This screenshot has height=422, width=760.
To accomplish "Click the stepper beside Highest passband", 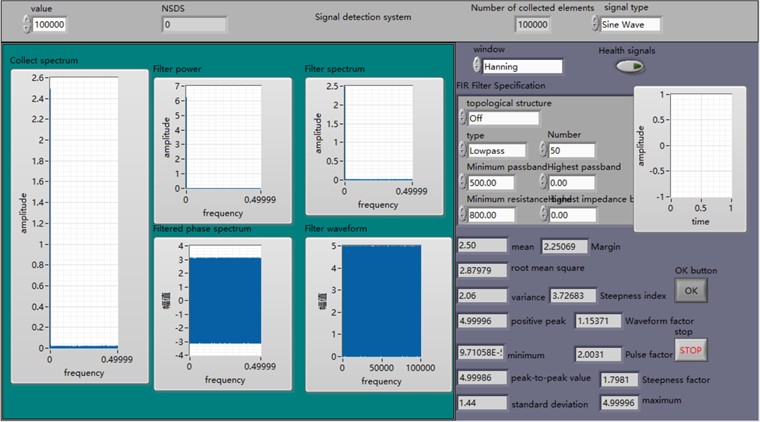I will (543, 182).
